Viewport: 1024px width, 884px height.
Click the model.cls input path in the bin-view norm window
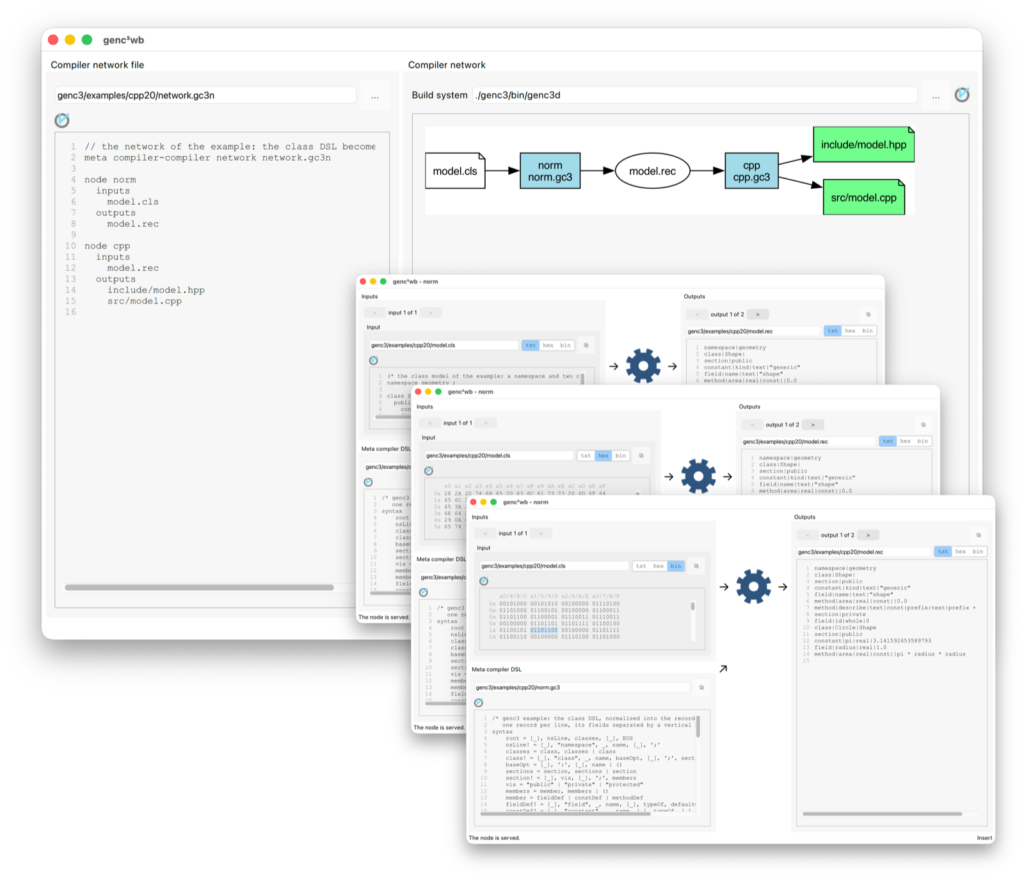(x=554, y=566)
